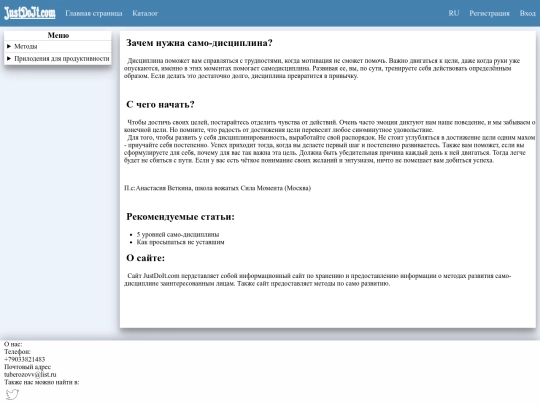Click phone number +79033821483
540x405 pixels.
click(24, 359)
